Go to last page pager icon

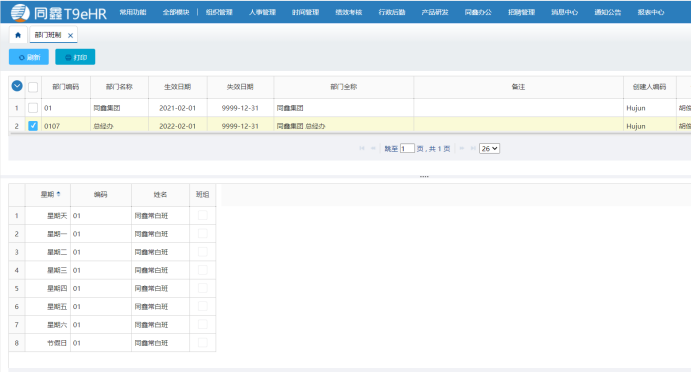click(473, 148)
